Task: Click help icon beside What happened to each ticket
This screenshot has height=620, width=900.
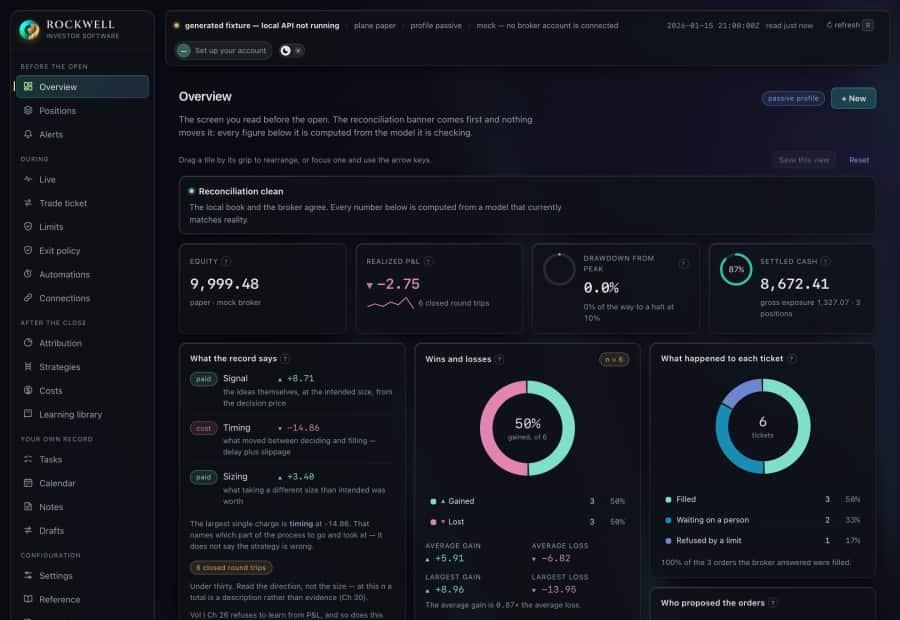Action: pos(792,359)
